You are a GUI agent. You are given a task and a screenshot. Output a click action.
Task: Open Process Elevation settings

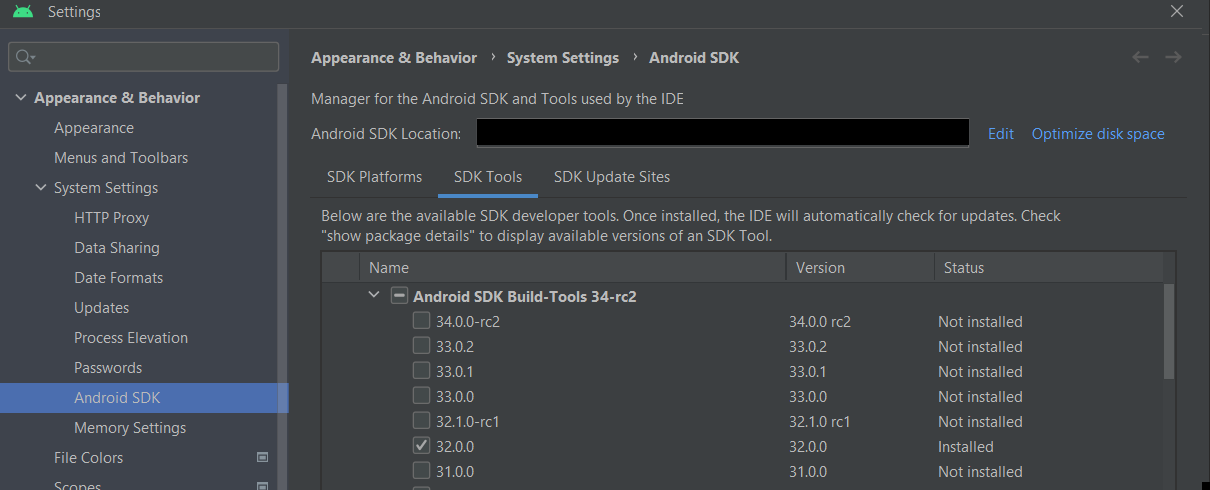131,338
